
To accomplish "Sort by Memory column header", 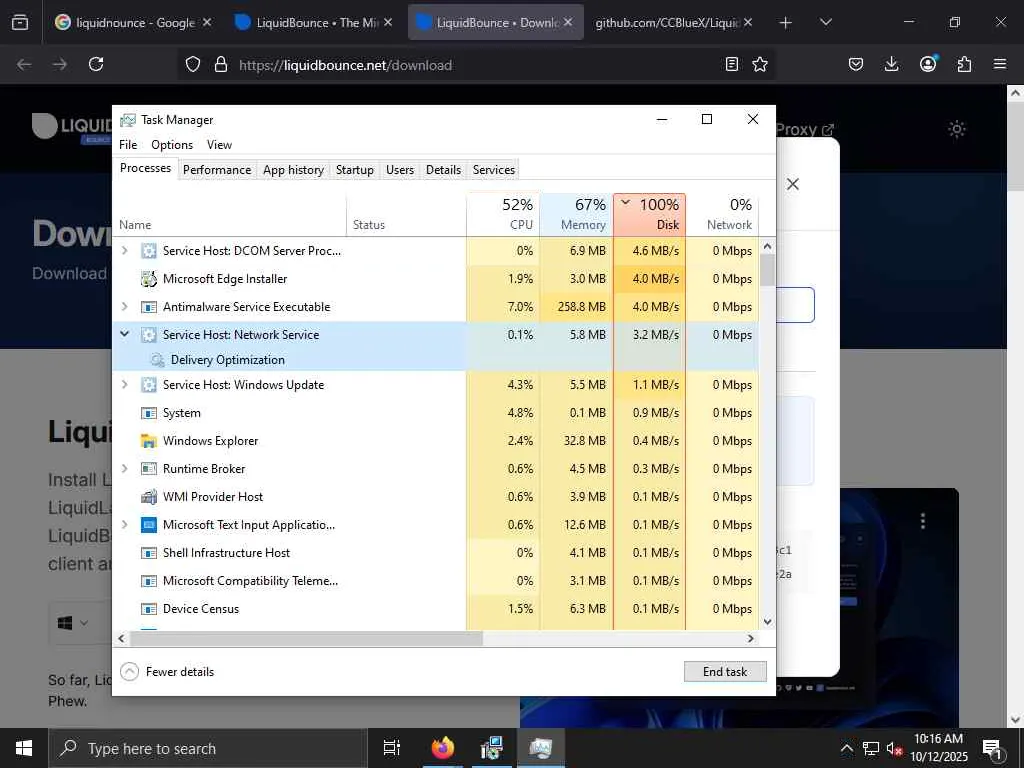I will coord(576,214).
